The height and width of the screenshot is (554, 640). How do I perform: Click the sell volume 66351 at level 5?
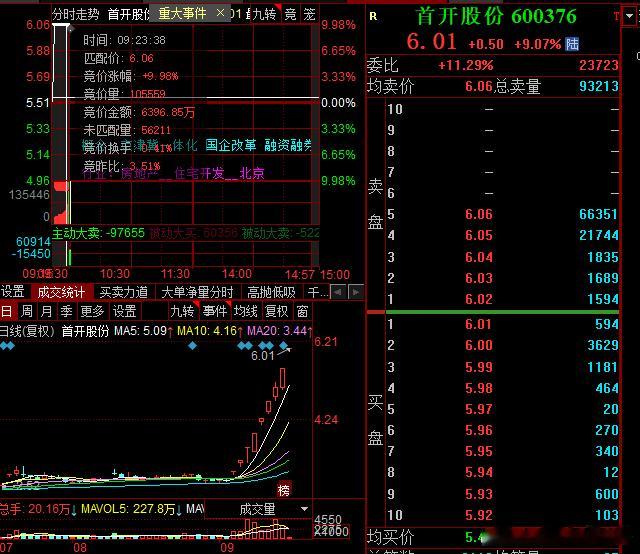[598, 214]
